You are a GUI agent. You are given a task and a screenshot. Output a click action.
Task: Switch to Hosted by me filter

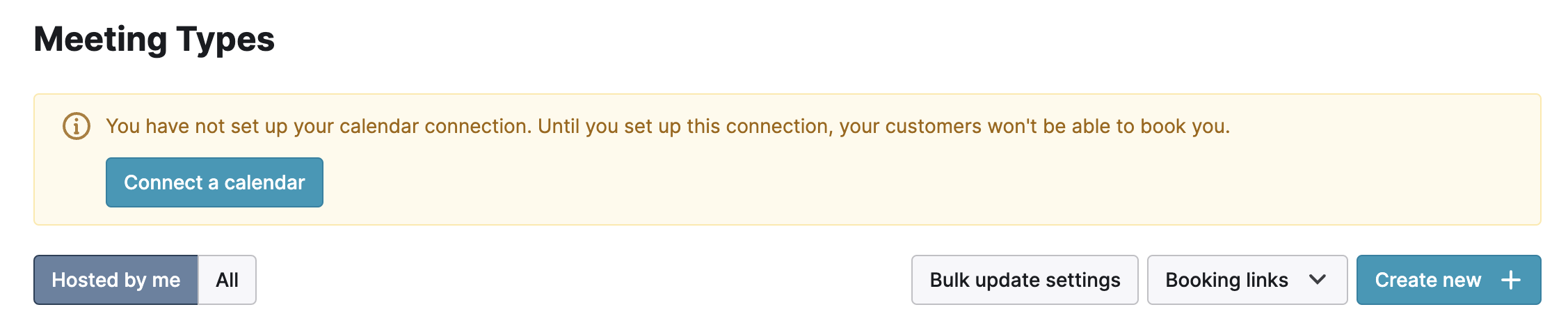[115, 280]
